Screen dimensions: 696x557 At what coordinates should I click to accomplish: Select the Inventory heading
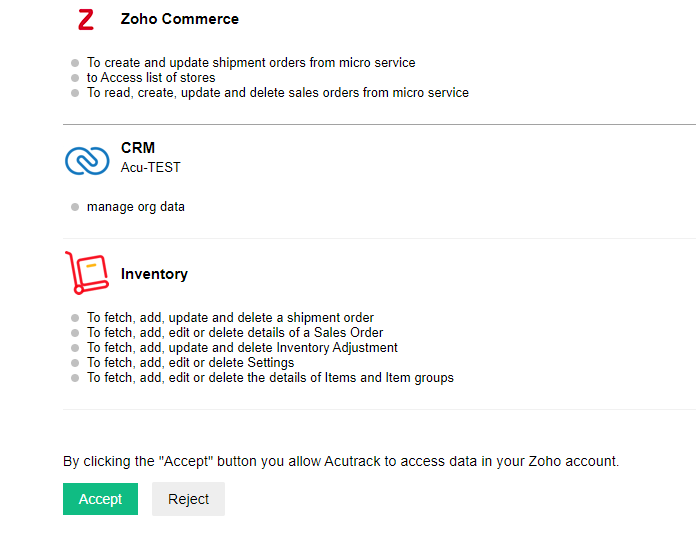coord(154,274)
